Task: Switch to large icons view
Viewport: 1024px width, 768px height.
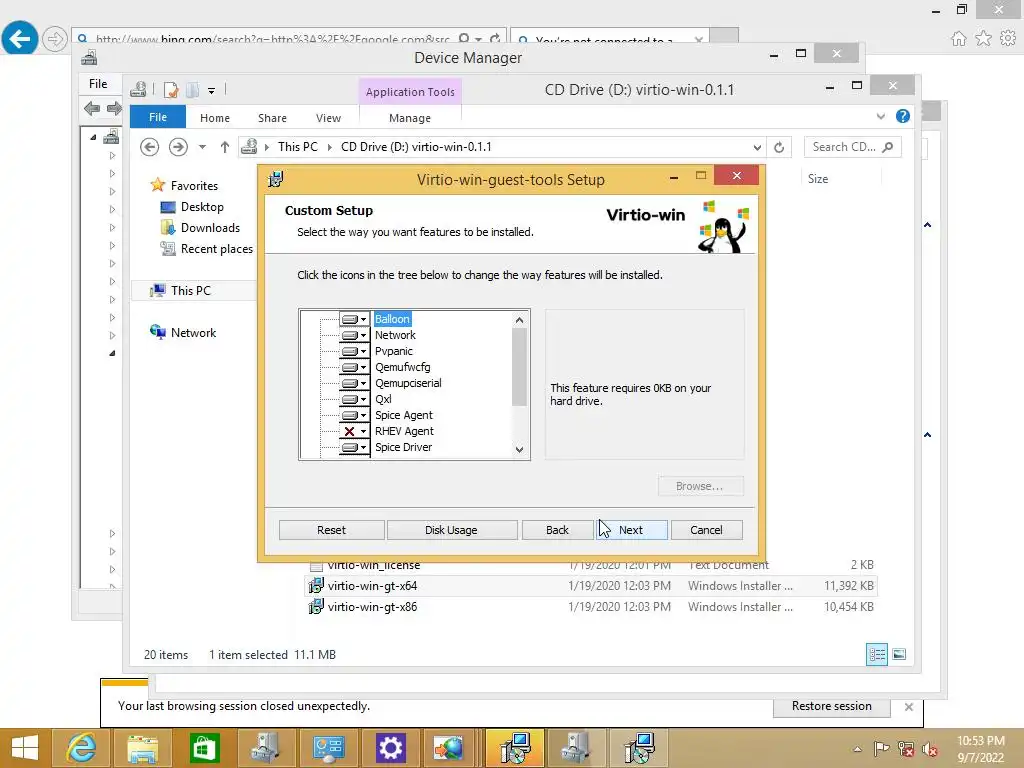Action: click(899, 654)
